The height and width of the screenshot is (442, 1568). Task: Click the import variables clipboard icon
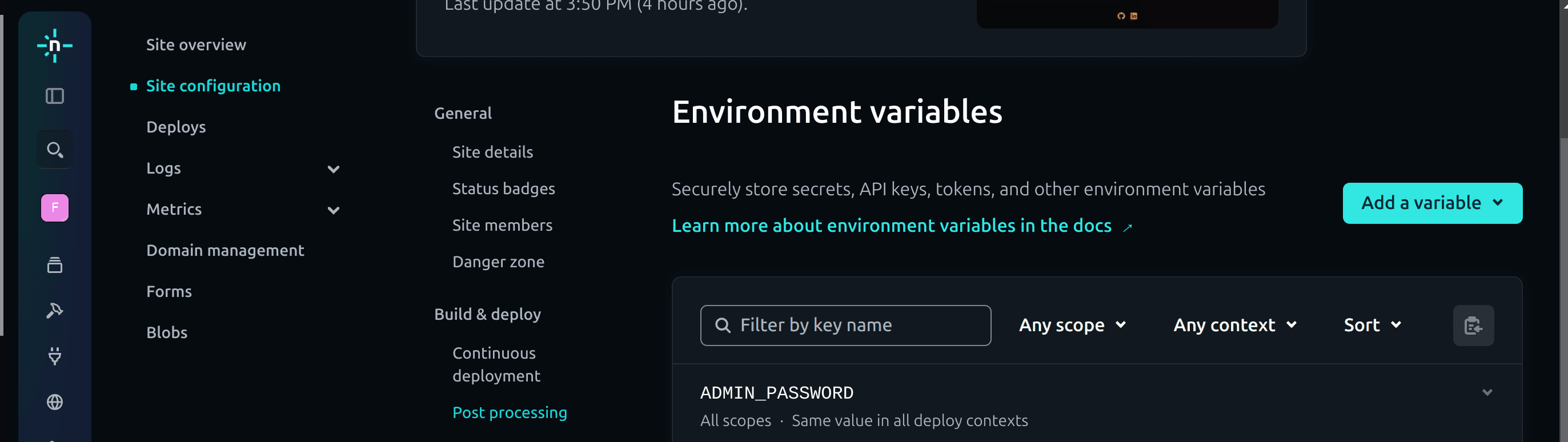click(1473, 325)
